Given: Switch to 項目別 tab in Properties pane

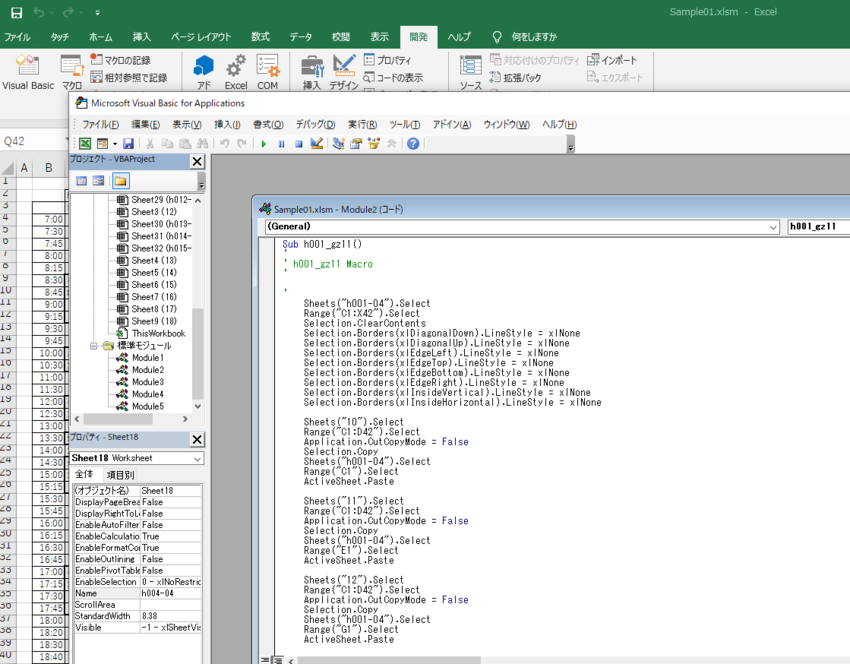Looking at the screenshot, I should (120, 475).
